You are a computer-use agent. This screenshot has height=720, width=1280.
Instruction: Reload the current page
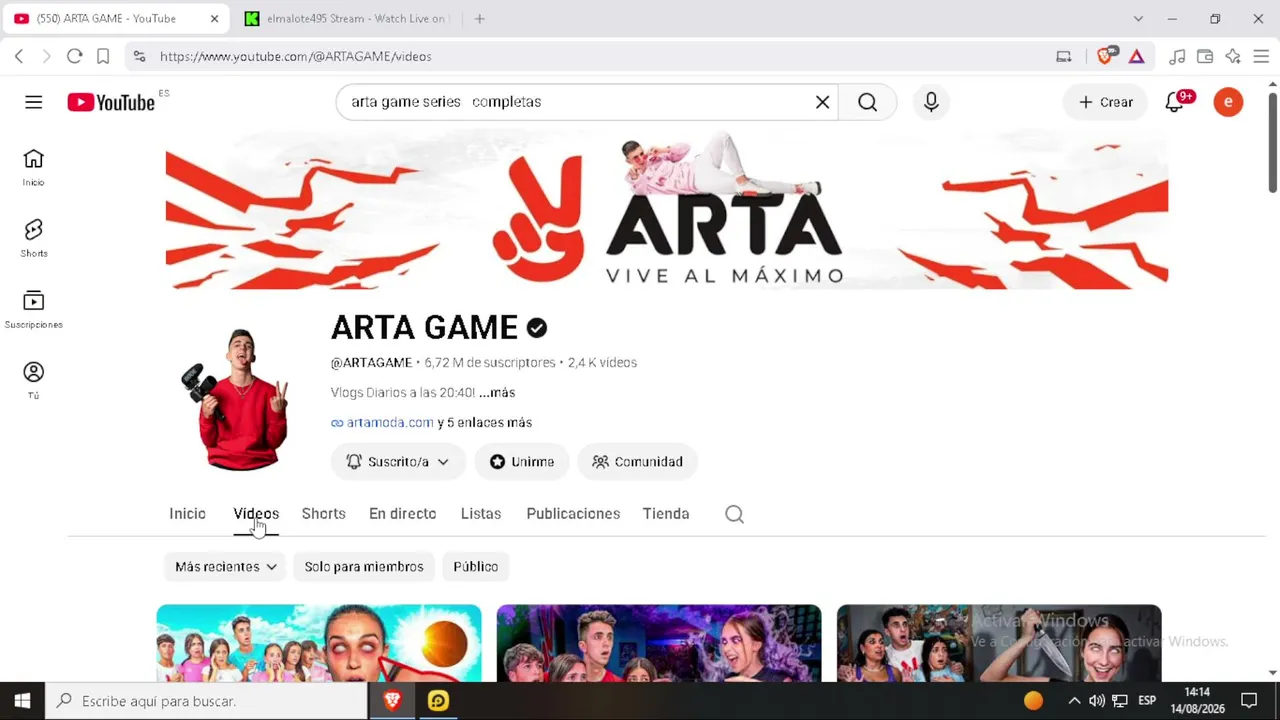pyautogui.click(x=74, y=56)
